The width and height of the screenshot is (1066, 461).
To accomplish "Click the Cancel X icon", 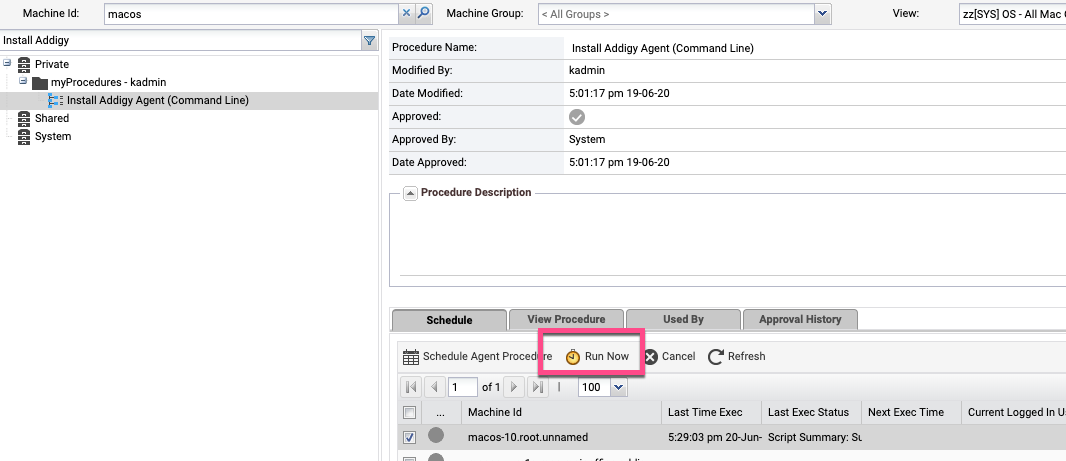I will click(x=650, y=357).
